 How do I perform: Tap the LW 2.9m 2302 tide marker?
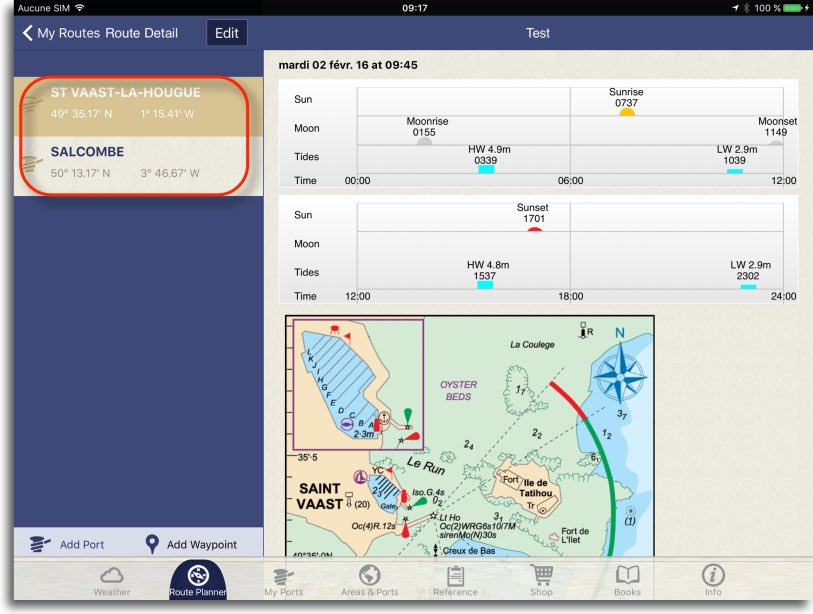[x=748, y=286]
